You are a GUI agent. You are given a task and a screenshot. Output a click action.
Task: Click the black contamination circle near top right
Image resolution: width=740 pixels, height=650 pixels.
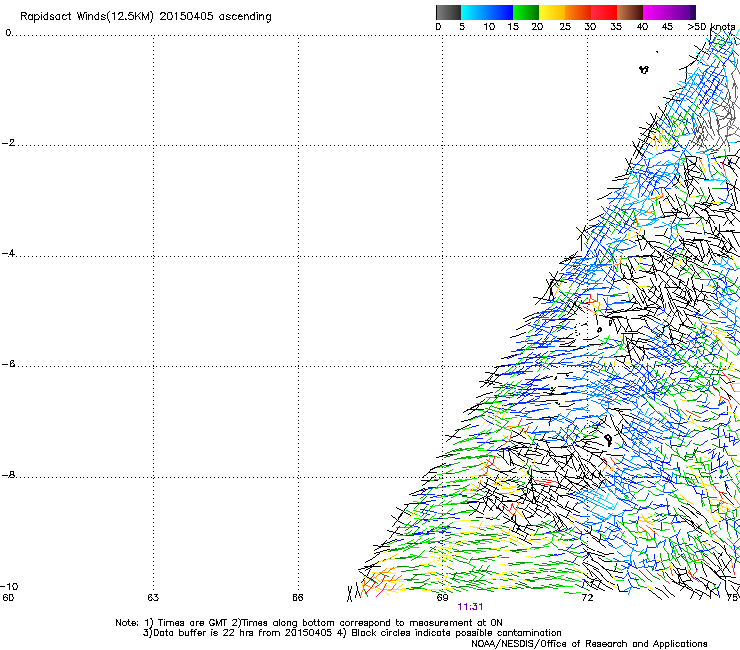[x=644, y=70]
